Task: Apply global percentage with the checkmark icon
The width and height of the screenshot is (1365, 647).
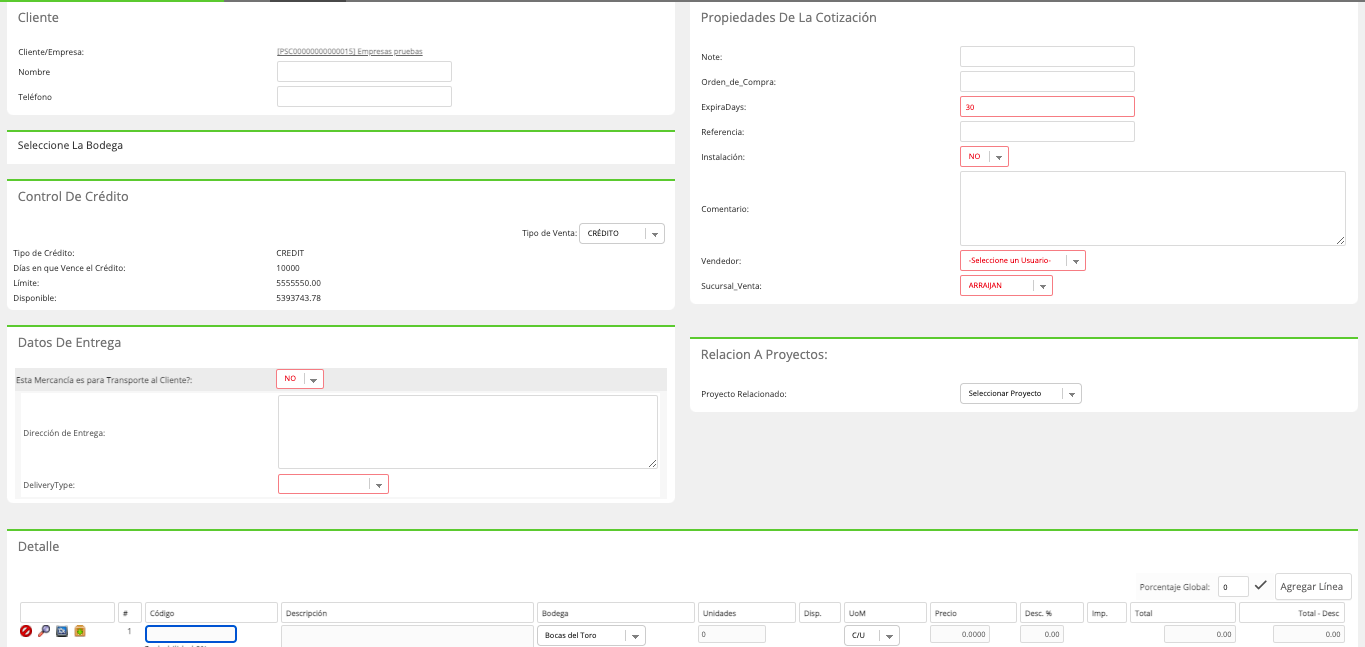Action: (1261, 585)
